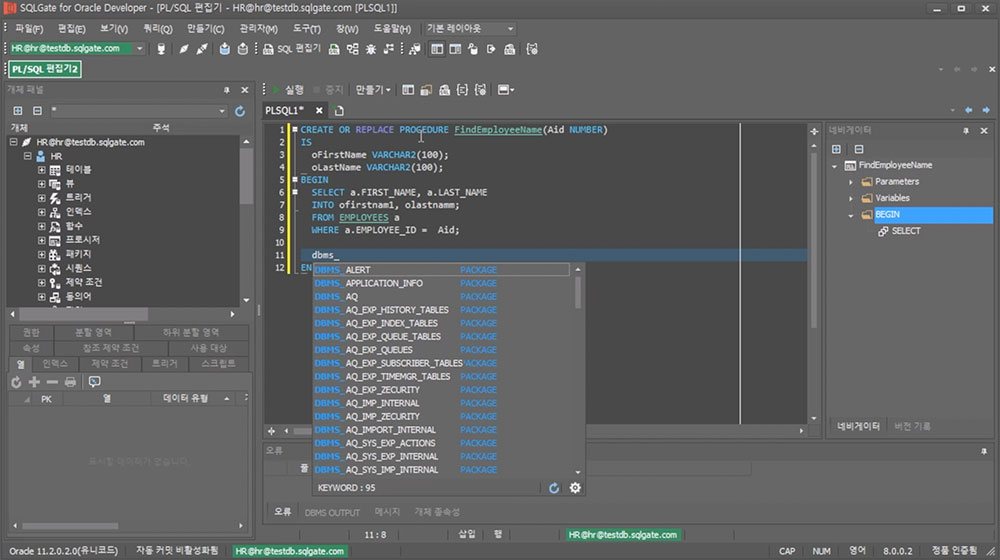Click the new tab document icon beside PLSQL1
Image resolution: width=1000 pixels, height=560 pixels.
click(x=339, y=110)
